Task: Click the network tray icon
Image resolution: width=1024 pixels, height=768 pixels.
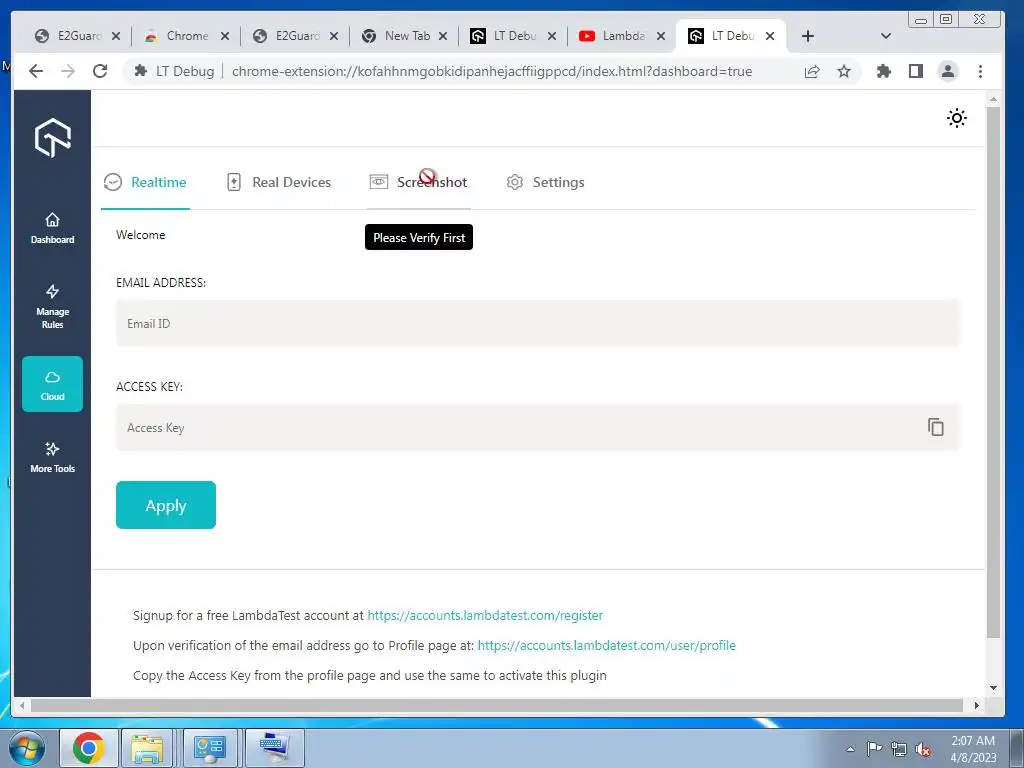Action: [899, 749]
